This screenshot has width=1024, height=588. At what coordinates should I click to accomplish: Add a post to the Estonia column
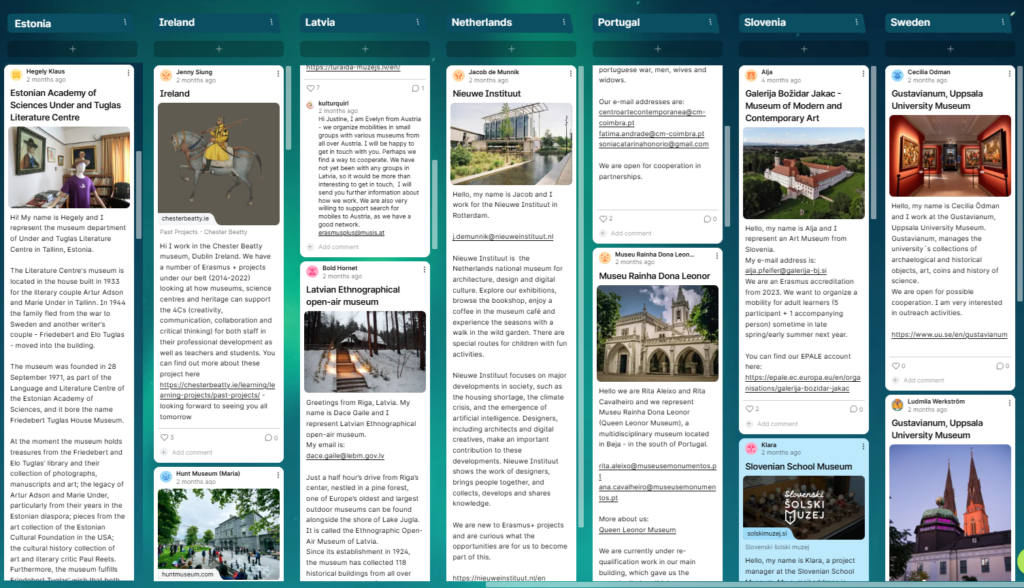click(72, 49)
